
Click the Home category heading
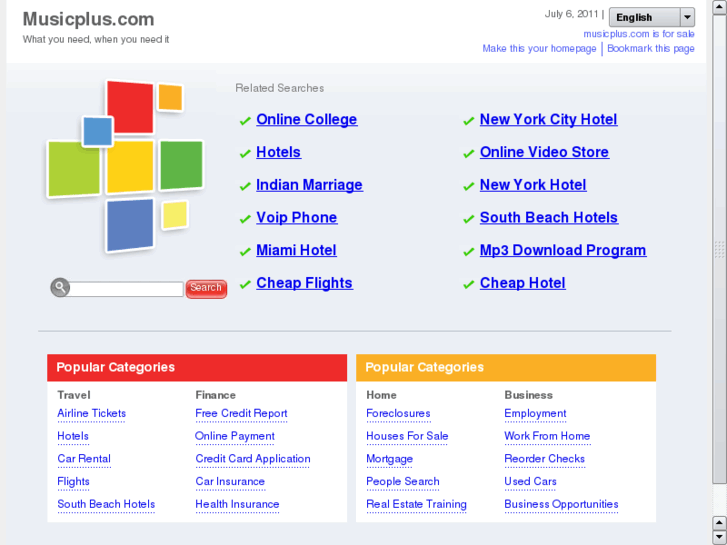click(x=381, y=395)
